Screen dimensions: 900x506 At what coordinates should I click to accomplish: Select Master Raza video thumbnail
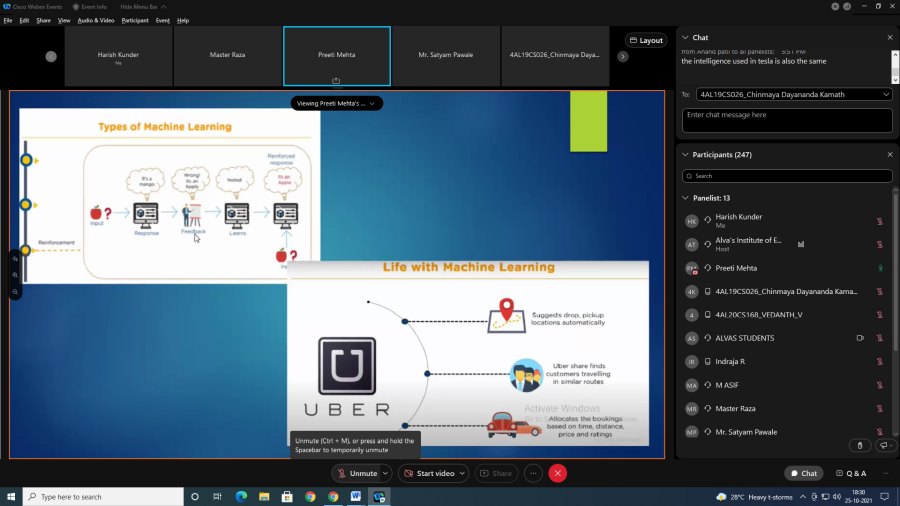pos(227,56)
